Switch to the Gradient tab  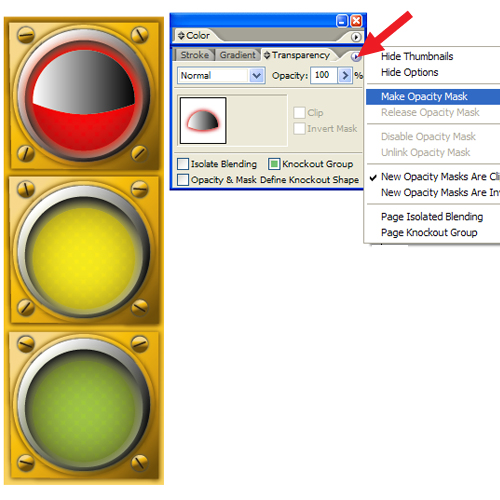(x=237, y=55)
